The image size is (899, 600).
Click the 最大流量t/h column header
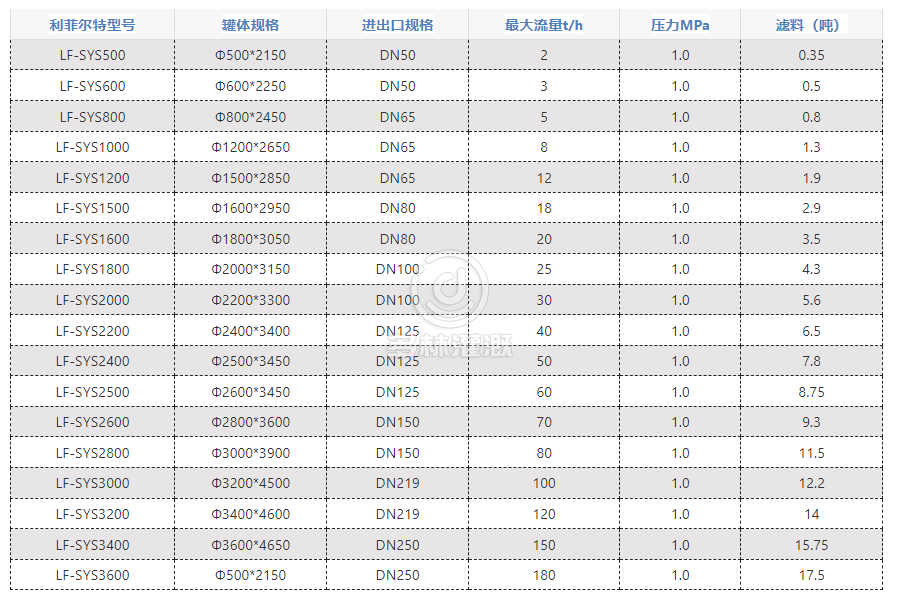[x=544, y=25]
